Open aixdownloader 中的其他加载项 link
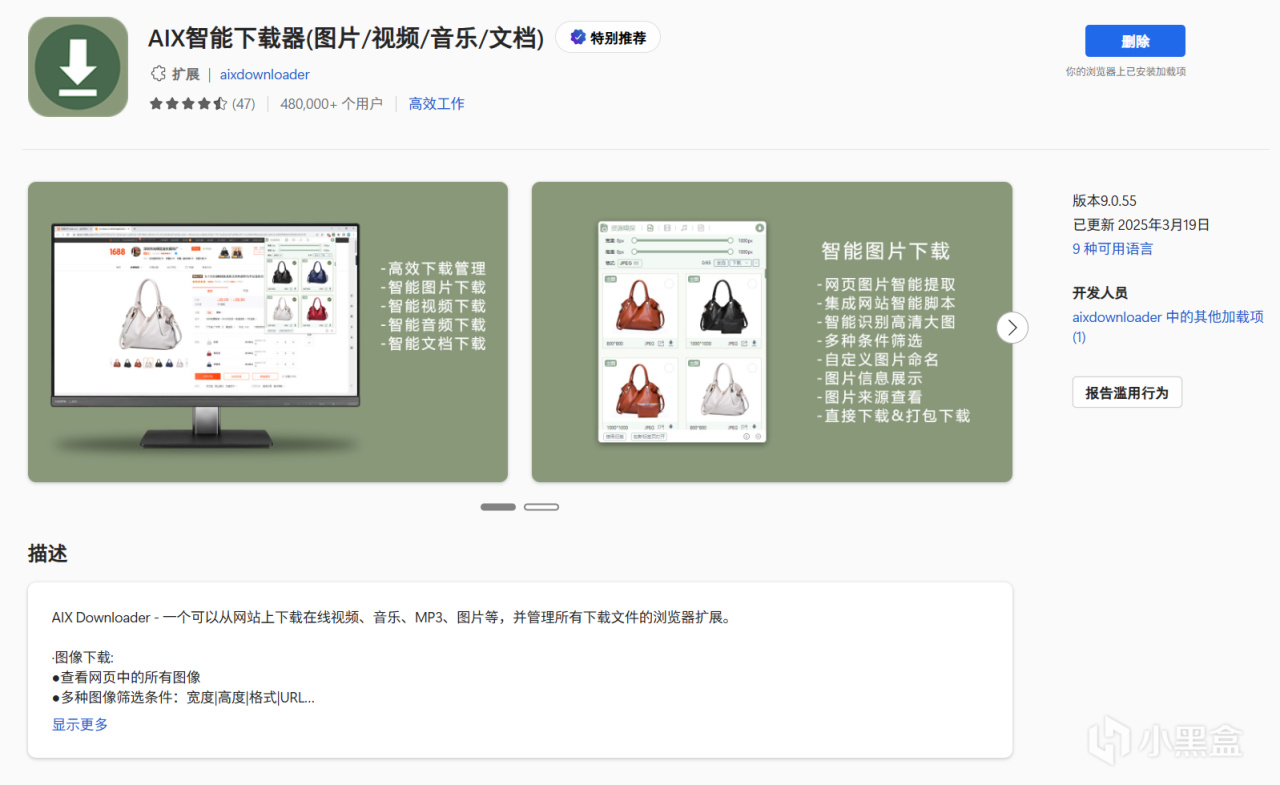Screen dimensions: 1280x785 pyautogui.click(x=1168, y=327)
